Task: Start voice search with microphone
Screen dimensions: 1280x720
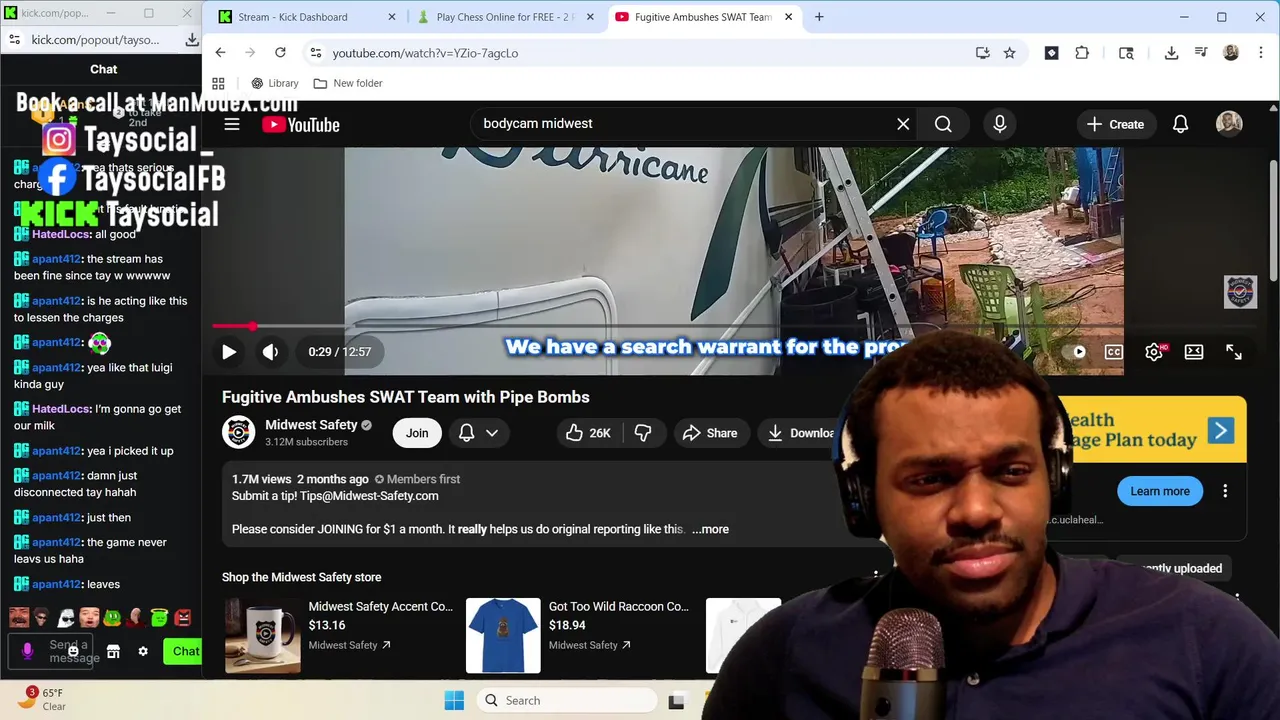Action: (1000, 124)
